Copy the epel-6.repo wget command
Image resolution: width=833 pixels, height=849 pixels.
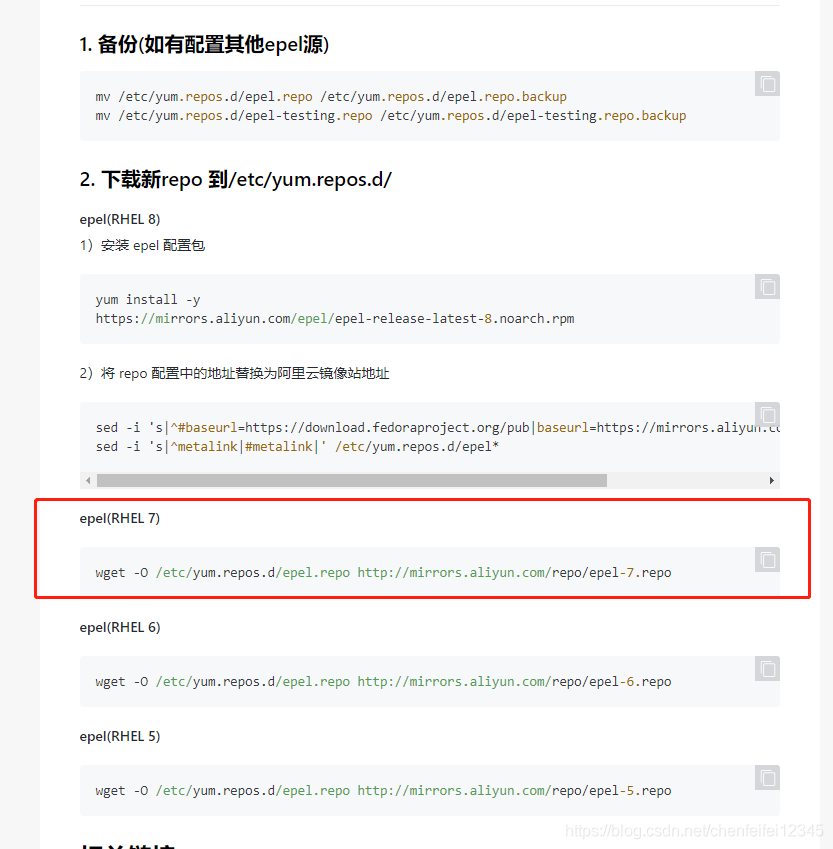(767, 669)
